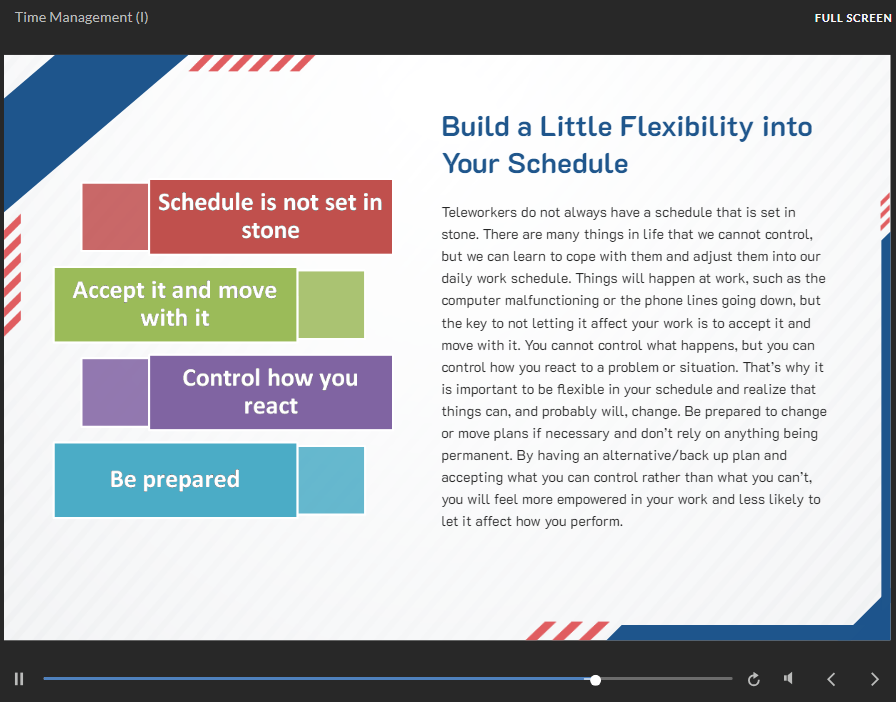The image size is (896, 702).
Task: Click the "Build a Little Flexibility" slide heading
Action: pos(626,144)
